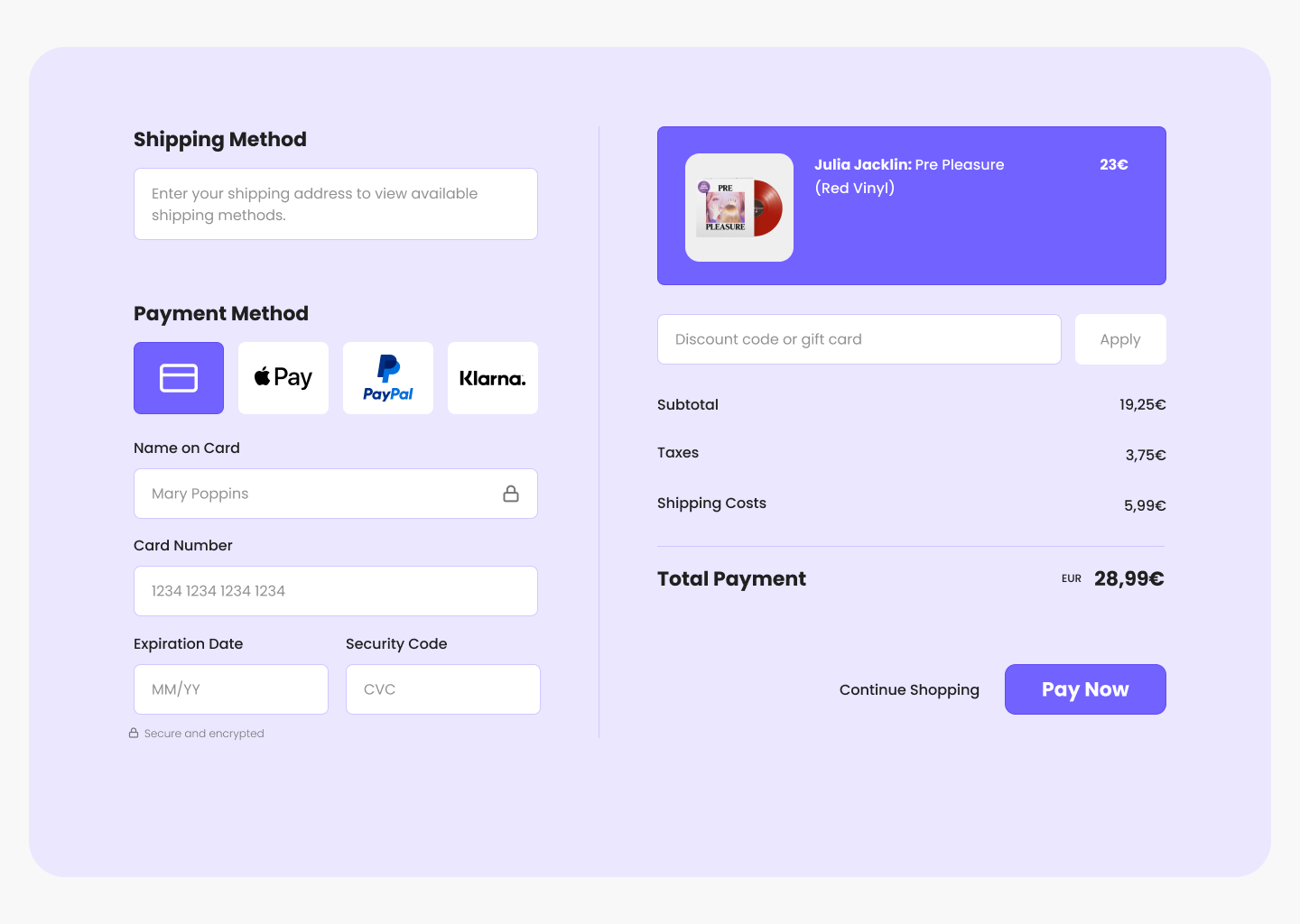
Task: Click the Shipping Method heading
Action: point(220,139)
